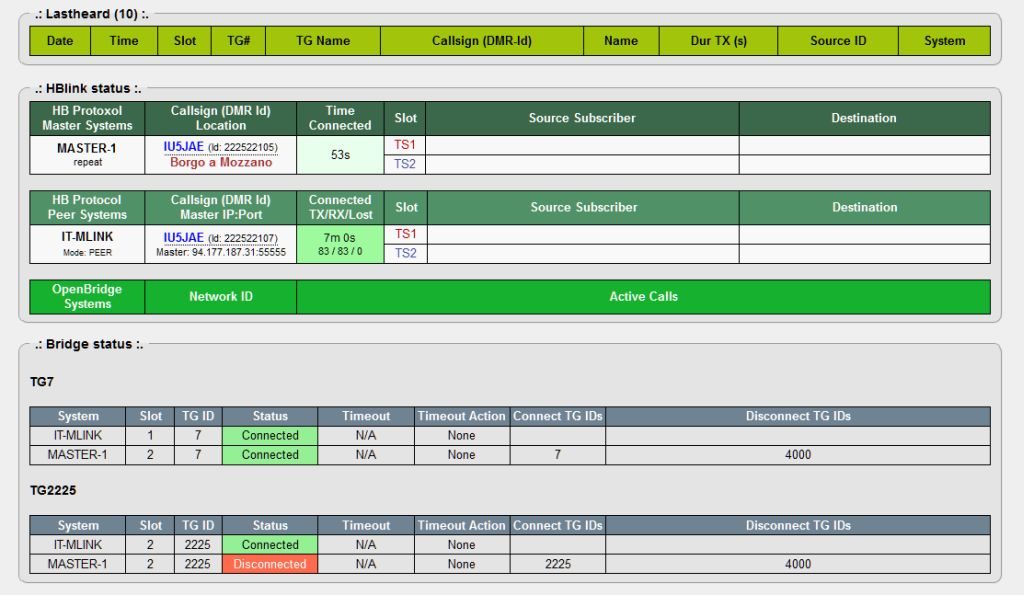This screenshot has height=595, width=1024.
Task: Click the HB Protoxol Master Systems header
Action: pyautogui.click(x=87, y=118)
